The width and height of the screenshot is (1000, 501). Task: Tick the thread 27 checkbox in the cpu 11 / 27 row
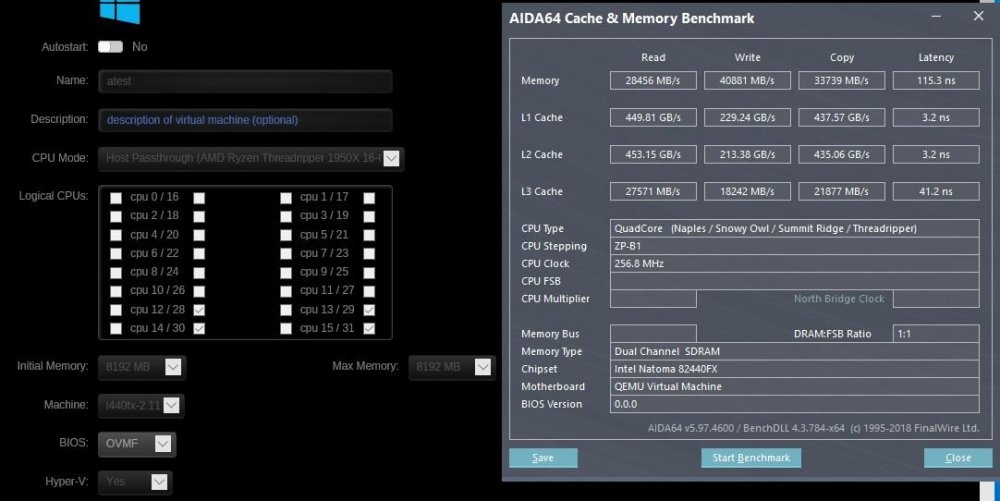click(x=369, y=291)
